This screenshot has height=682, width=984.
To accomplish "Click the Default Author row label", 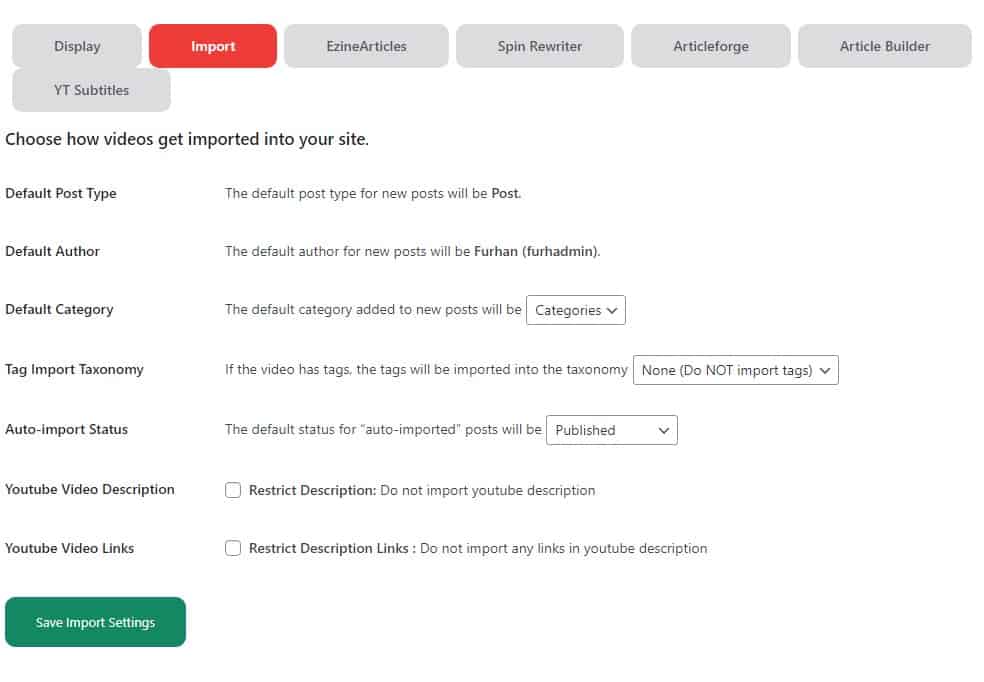I will coord(53,251).
